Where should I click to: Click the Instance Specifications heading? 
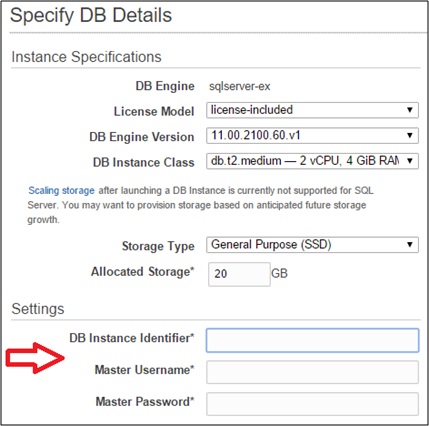pyautogui.click(x=86, y=57)
